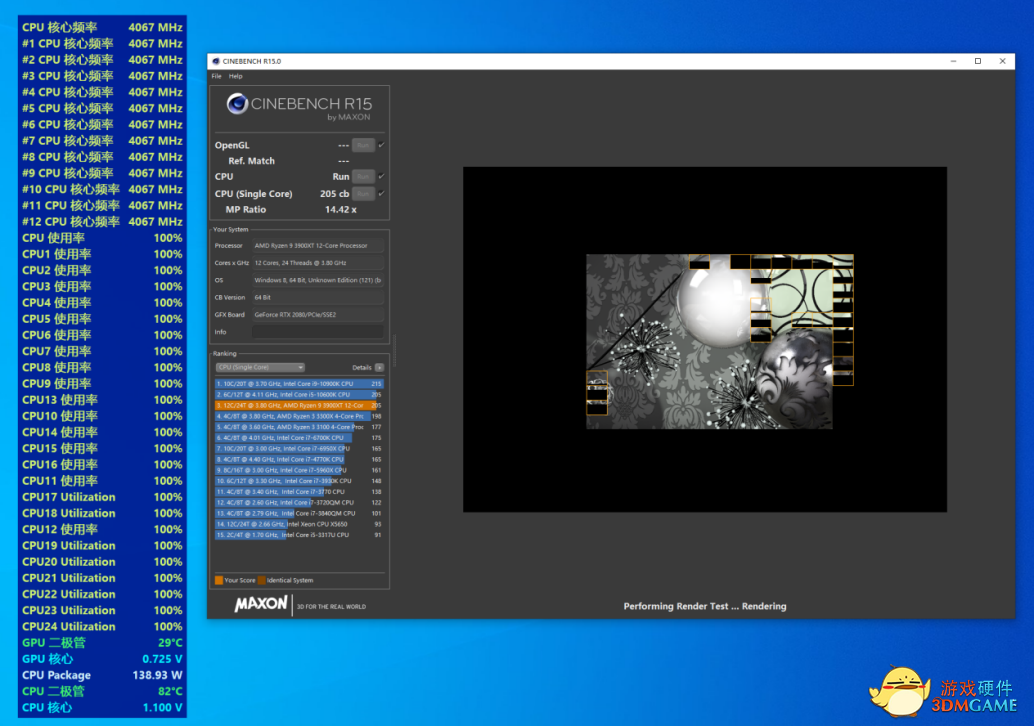
Task: Click the CPU24 Utilization monitor row
Action: [x=102, y=627]
